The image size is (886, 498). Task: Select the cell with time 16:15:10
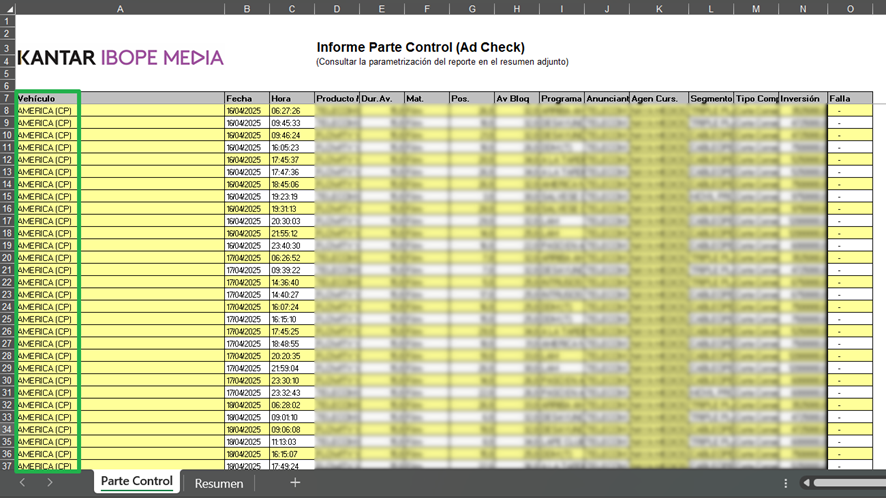coord(292,319)
